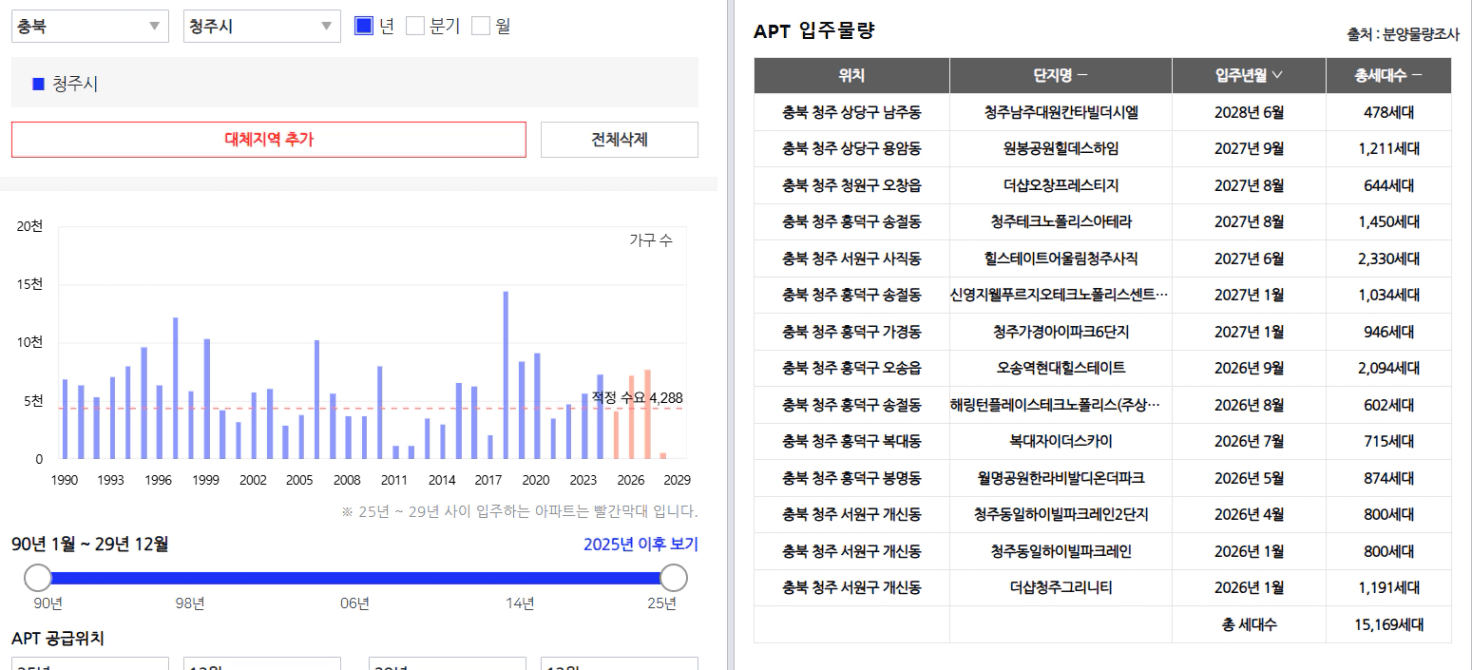Screen dimensions: 1472x670
Task: Click the 전체삭제 button
Action: 619,140
